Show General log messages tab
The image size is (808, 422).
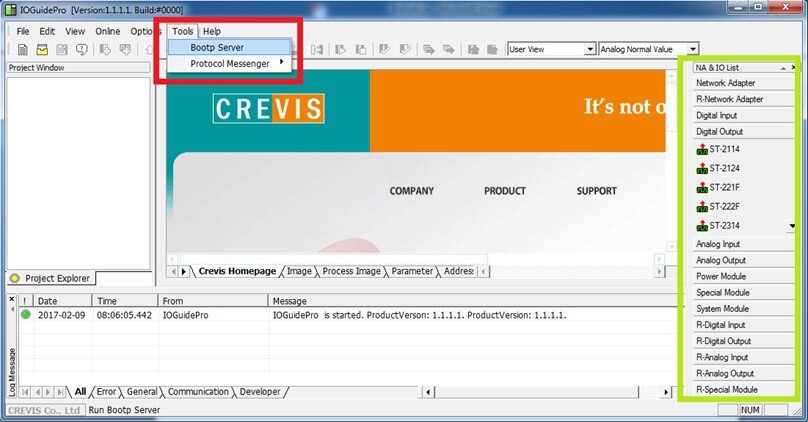point(142,392)
